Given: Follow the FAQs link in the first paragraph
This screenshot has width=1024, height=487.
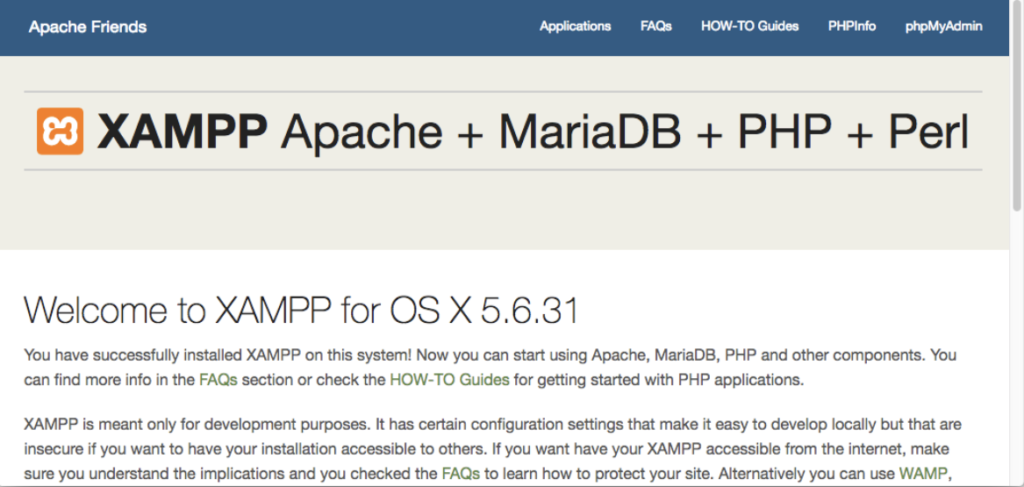Looking at the screenshot, I should tap(218, 380).
